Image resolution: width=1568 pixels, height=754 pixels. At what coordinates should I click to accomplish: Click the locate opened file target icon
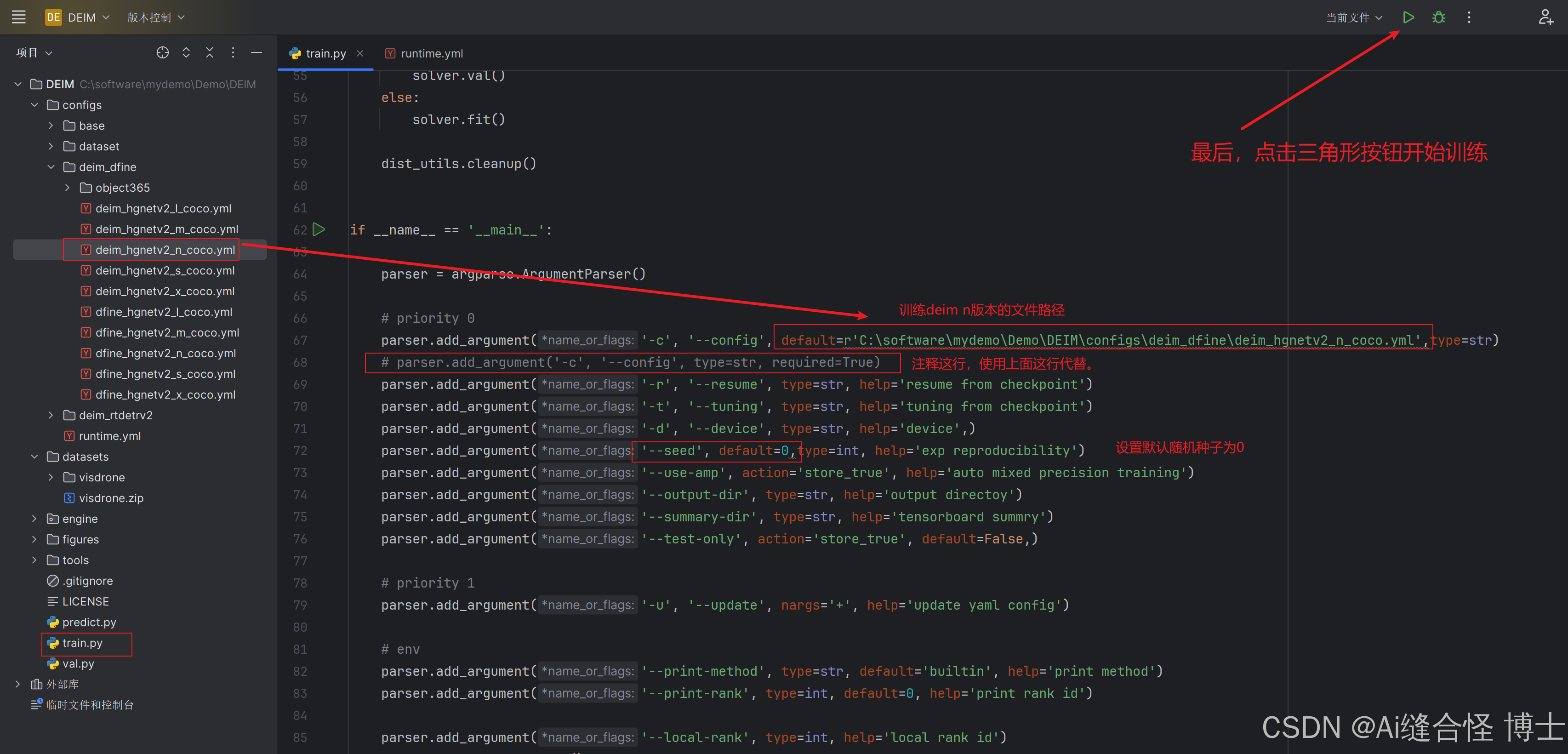(163, 53)
